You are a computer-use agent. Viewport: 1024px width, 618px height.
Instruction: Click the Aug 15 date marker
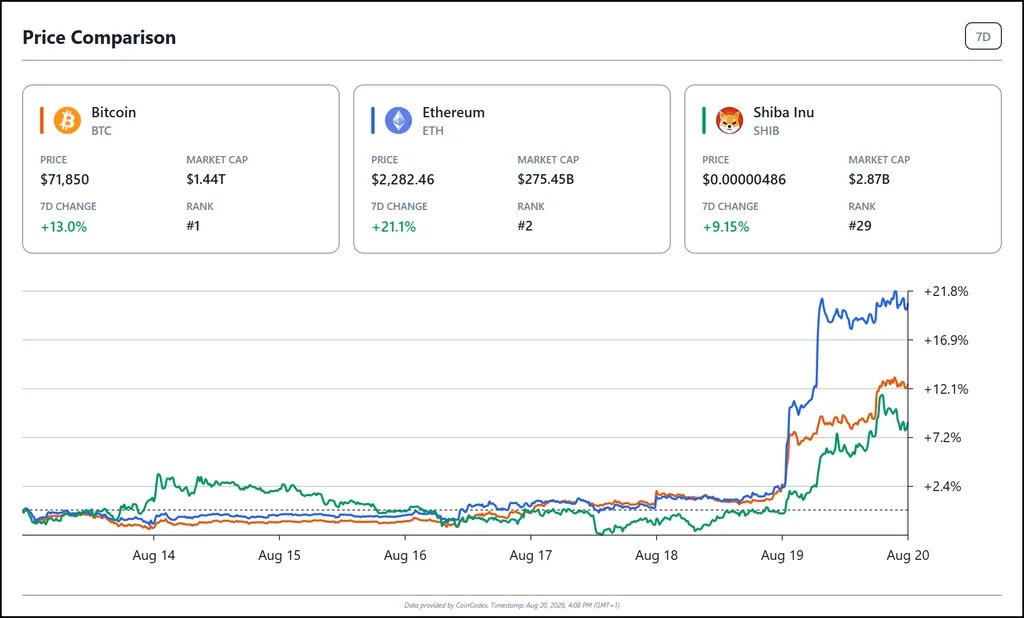(x=280, y=555)
